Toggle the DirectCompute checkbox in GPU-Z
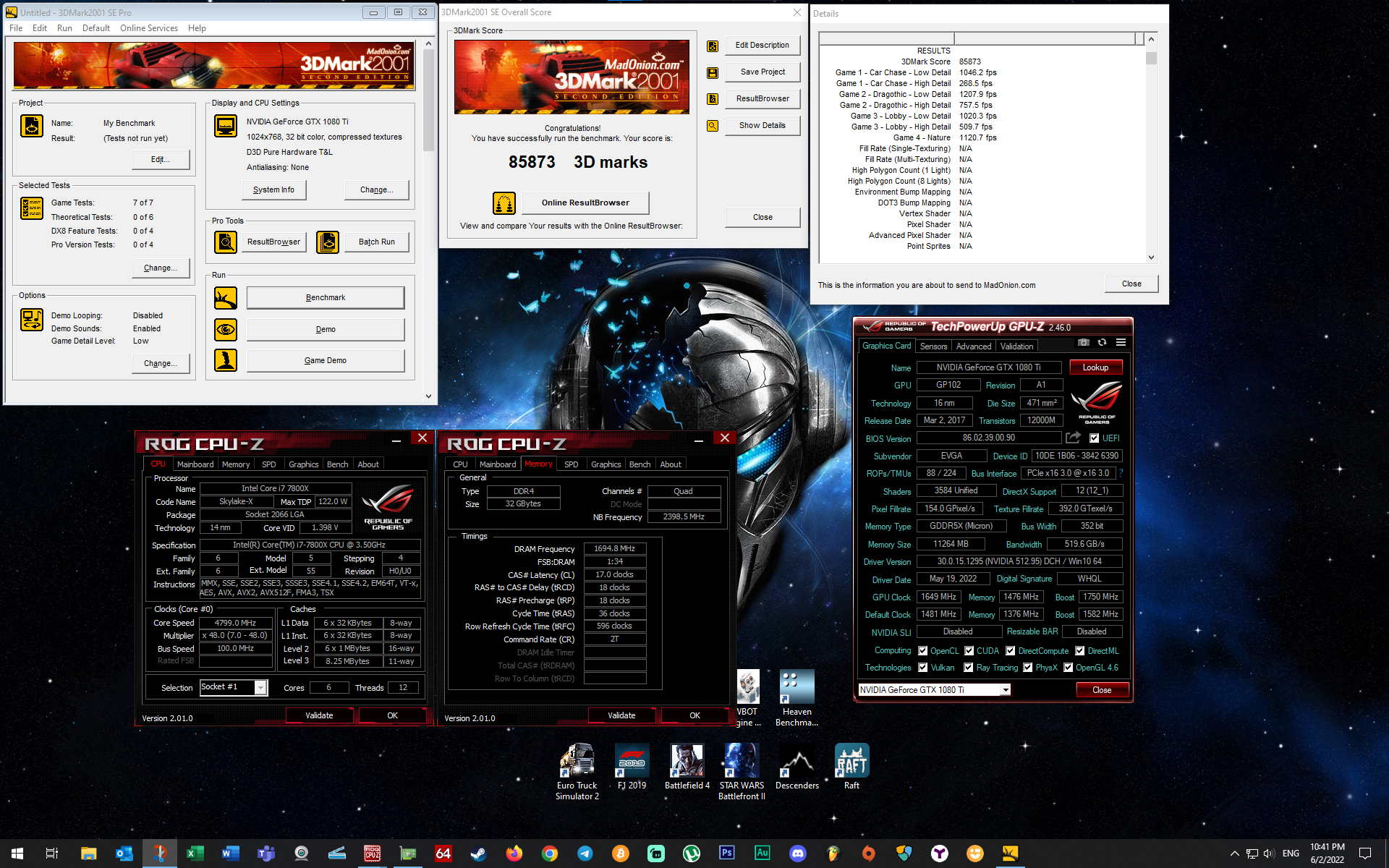The image size is (1389, 868). 1011,651
